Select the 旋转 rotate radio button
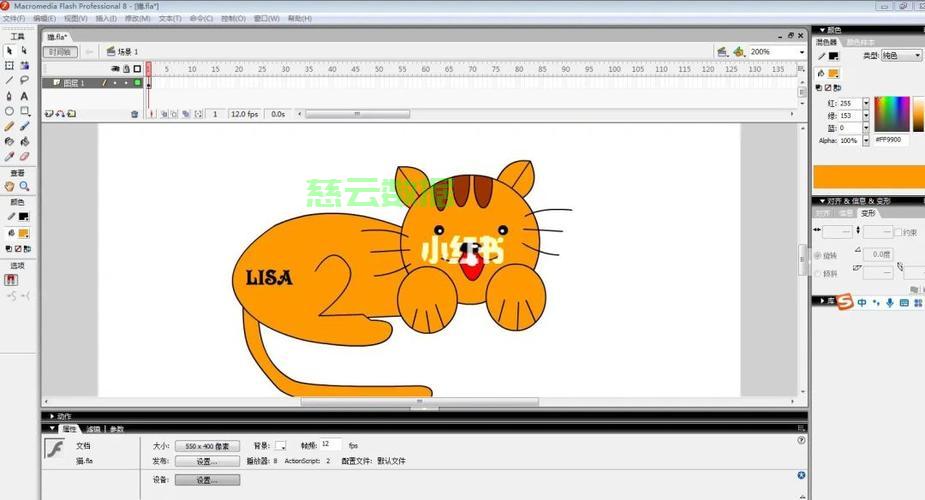This screenshot has height=500, width=925. (x=818, y=255)
